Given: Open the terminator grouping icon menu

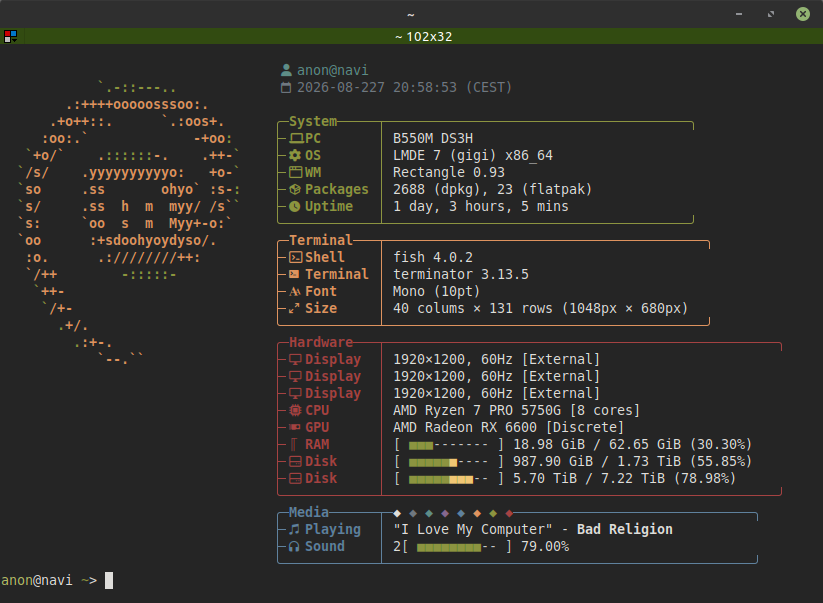Looking at the screenshot, I should tap(10, 36).
